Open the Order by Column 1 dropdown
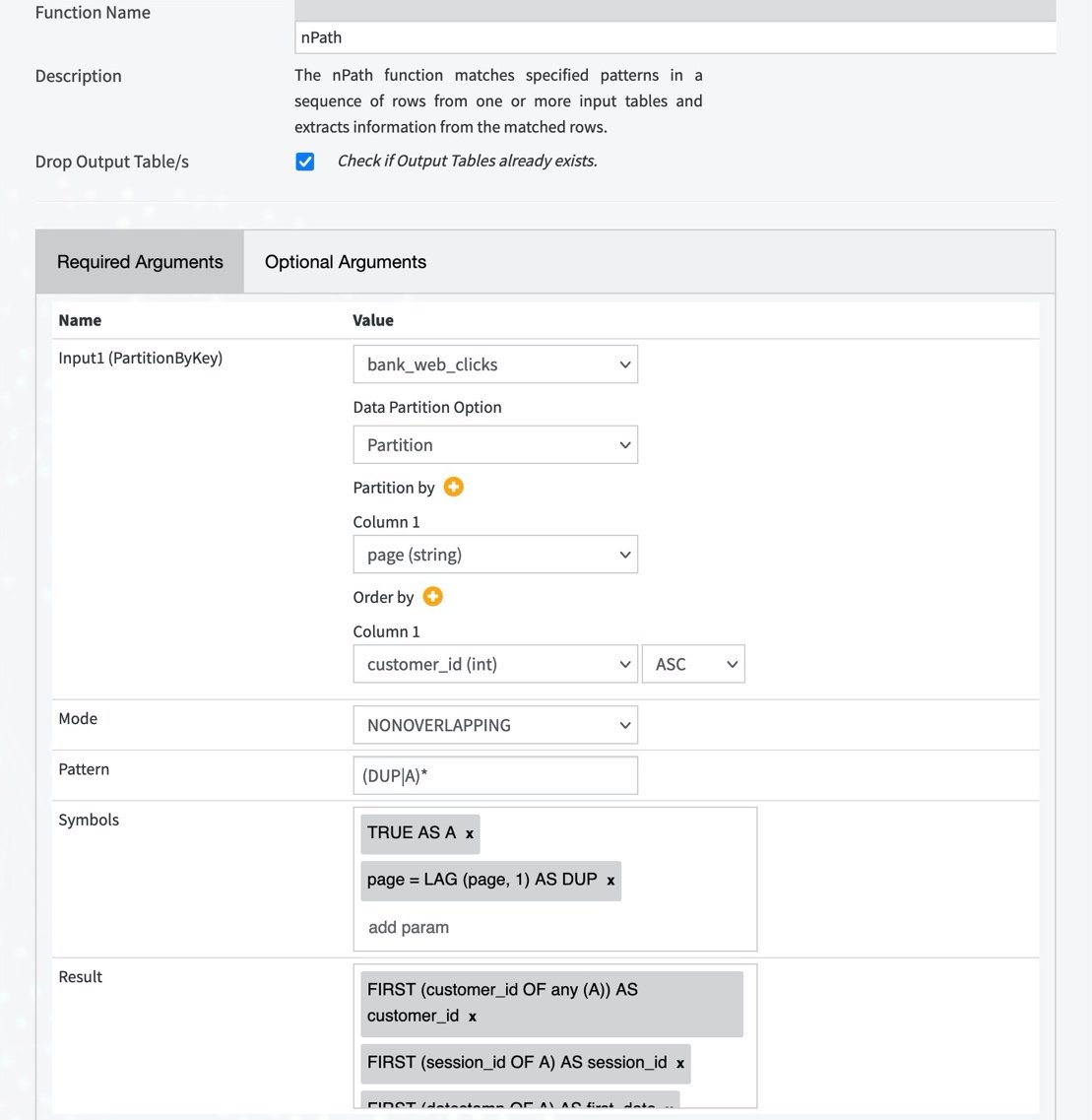 tap(495, 663)
